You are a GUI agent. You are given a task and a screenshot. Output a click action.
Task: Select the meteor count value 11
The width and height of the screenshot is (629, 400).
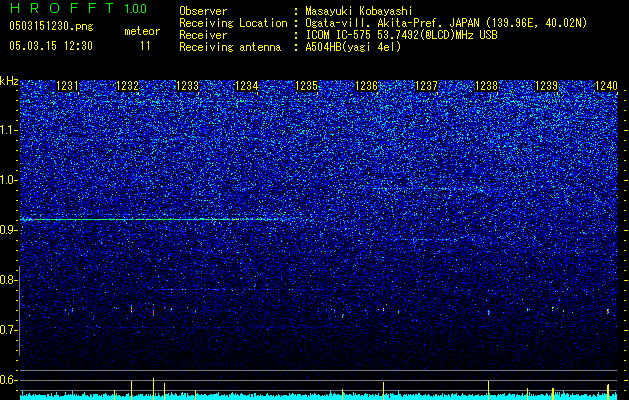pyautogui.click(x=145, y=46)
